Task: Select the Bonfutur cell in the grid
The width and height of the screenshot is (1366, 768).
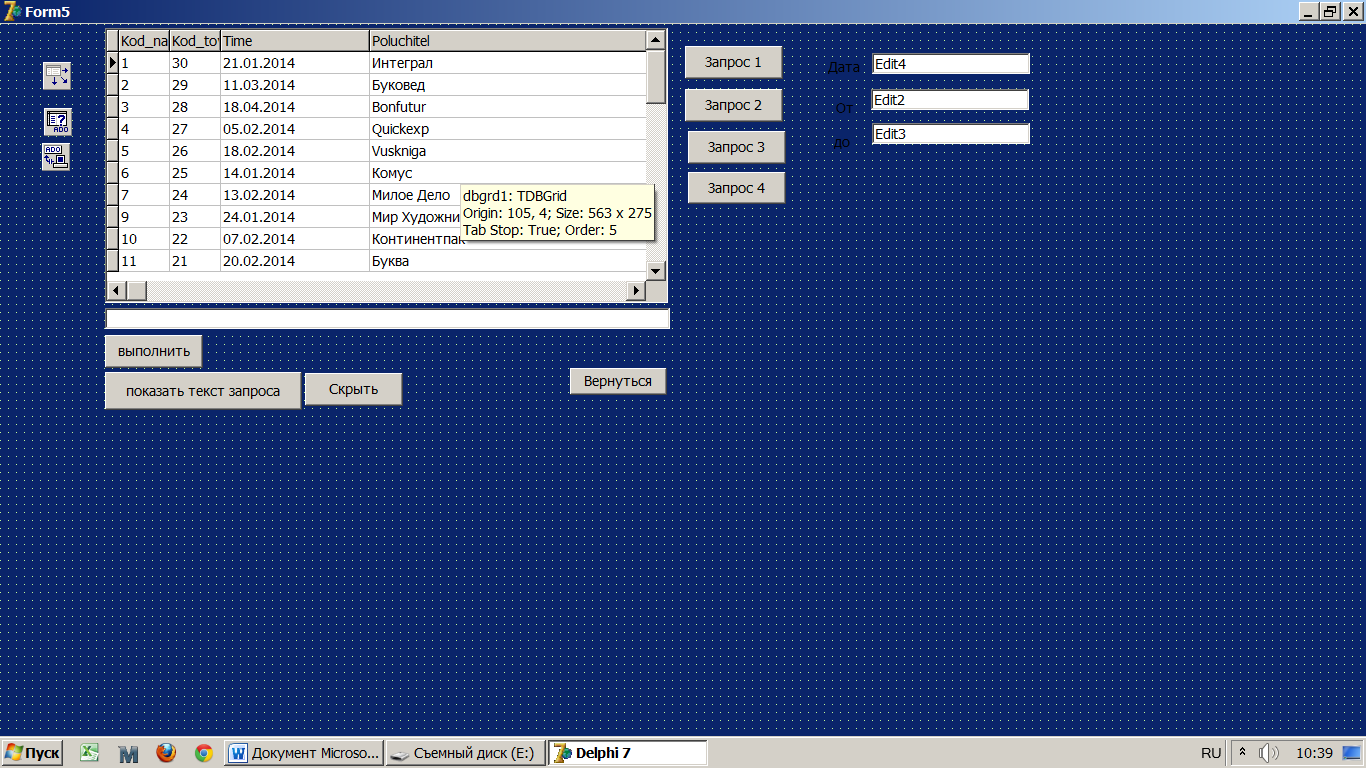Action: [508, 107]
